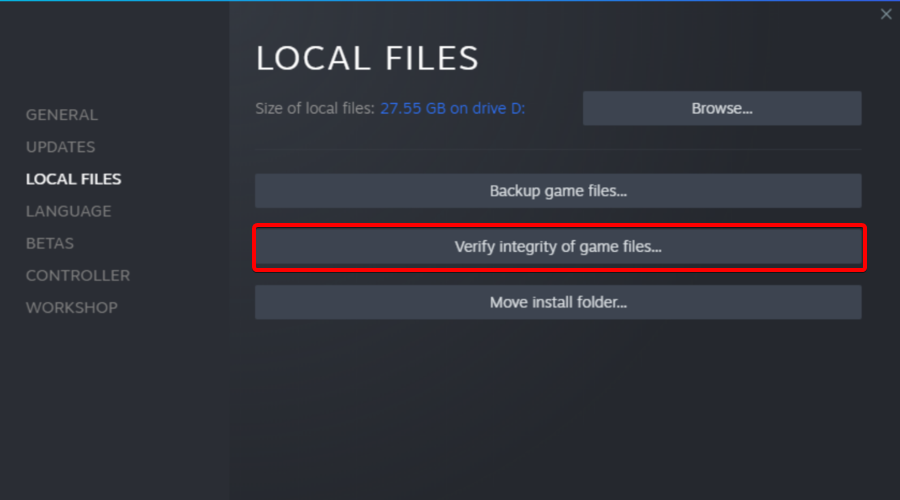This screenshot has height=500, width=900.
Task: Click the 'Size of local files:' label
Action: pyautogui.click(x=315, y=108)
